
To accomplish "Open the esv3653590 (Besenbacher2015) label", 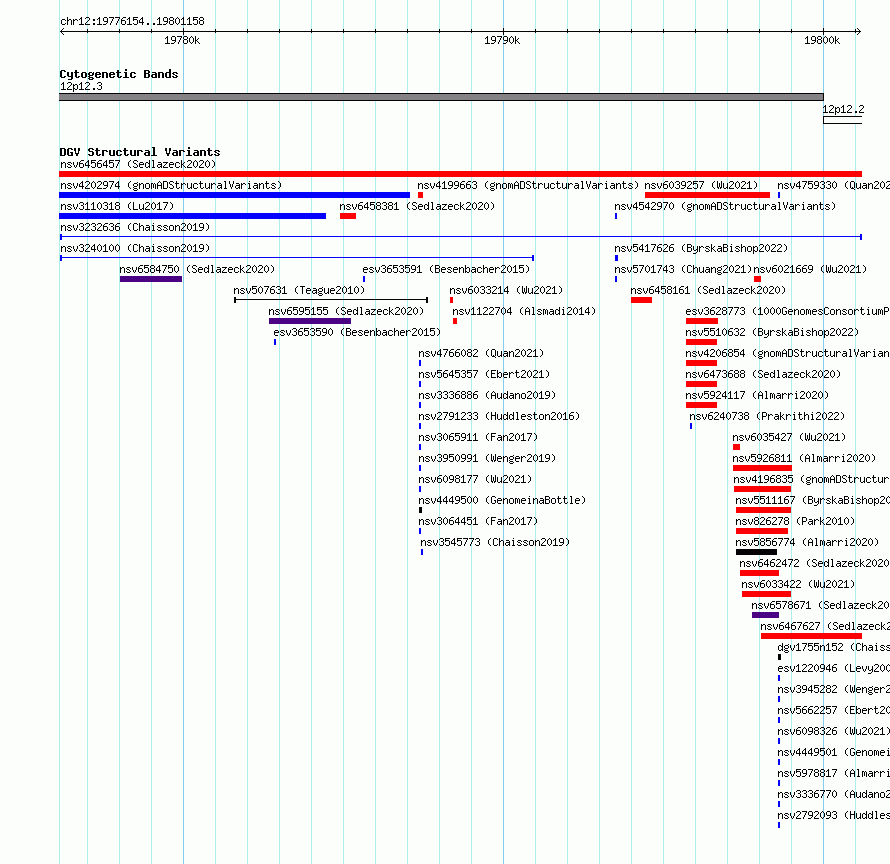I will coord(357,332).
